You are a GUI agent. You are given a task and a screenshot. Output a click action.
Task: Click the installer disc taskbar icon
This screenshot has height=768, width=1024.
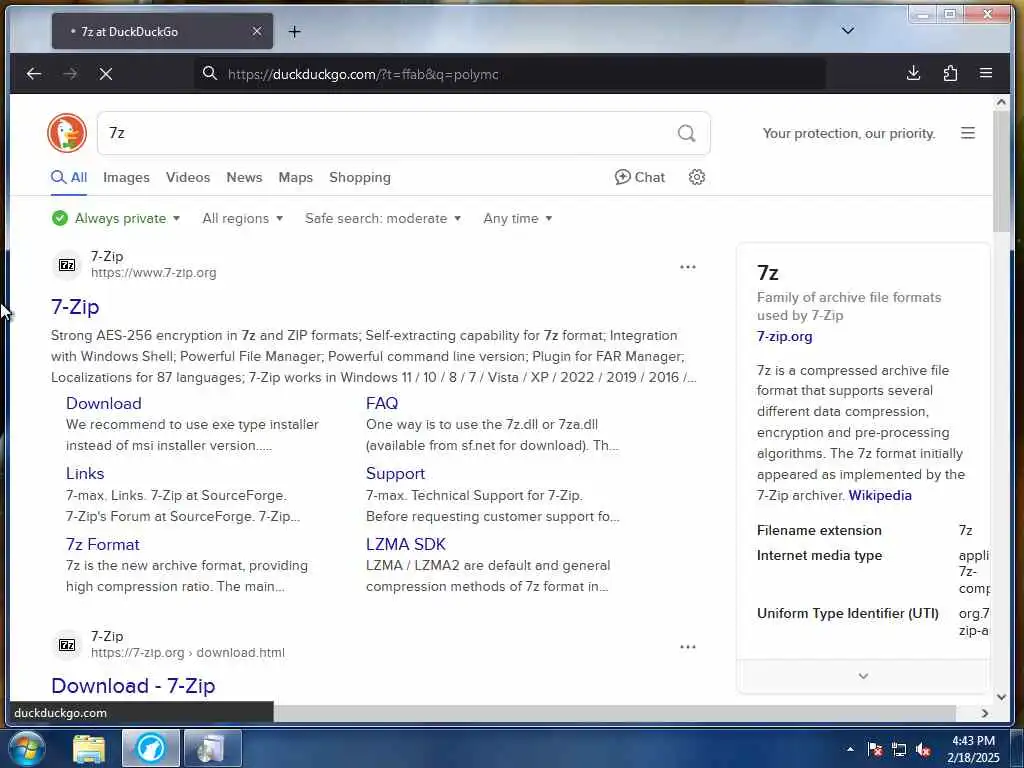(x=213, y=748)
